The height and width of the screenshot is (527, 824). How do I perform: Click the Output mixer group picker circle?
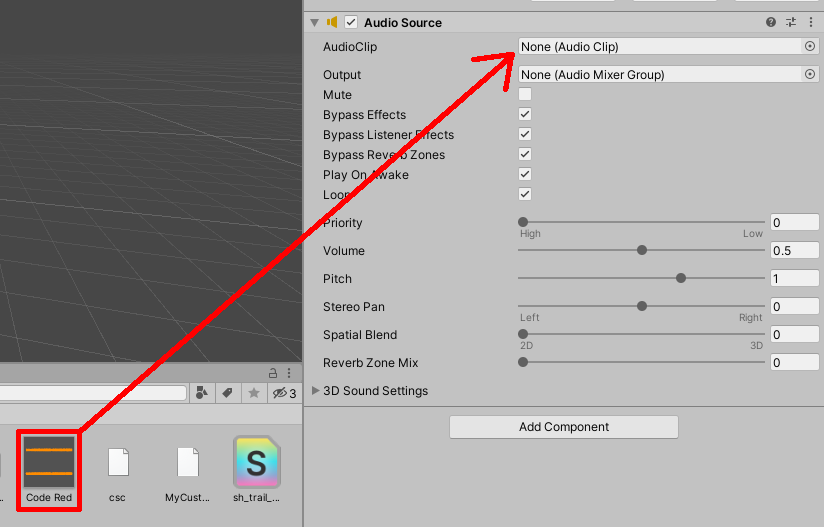click(x=810, y=74)
